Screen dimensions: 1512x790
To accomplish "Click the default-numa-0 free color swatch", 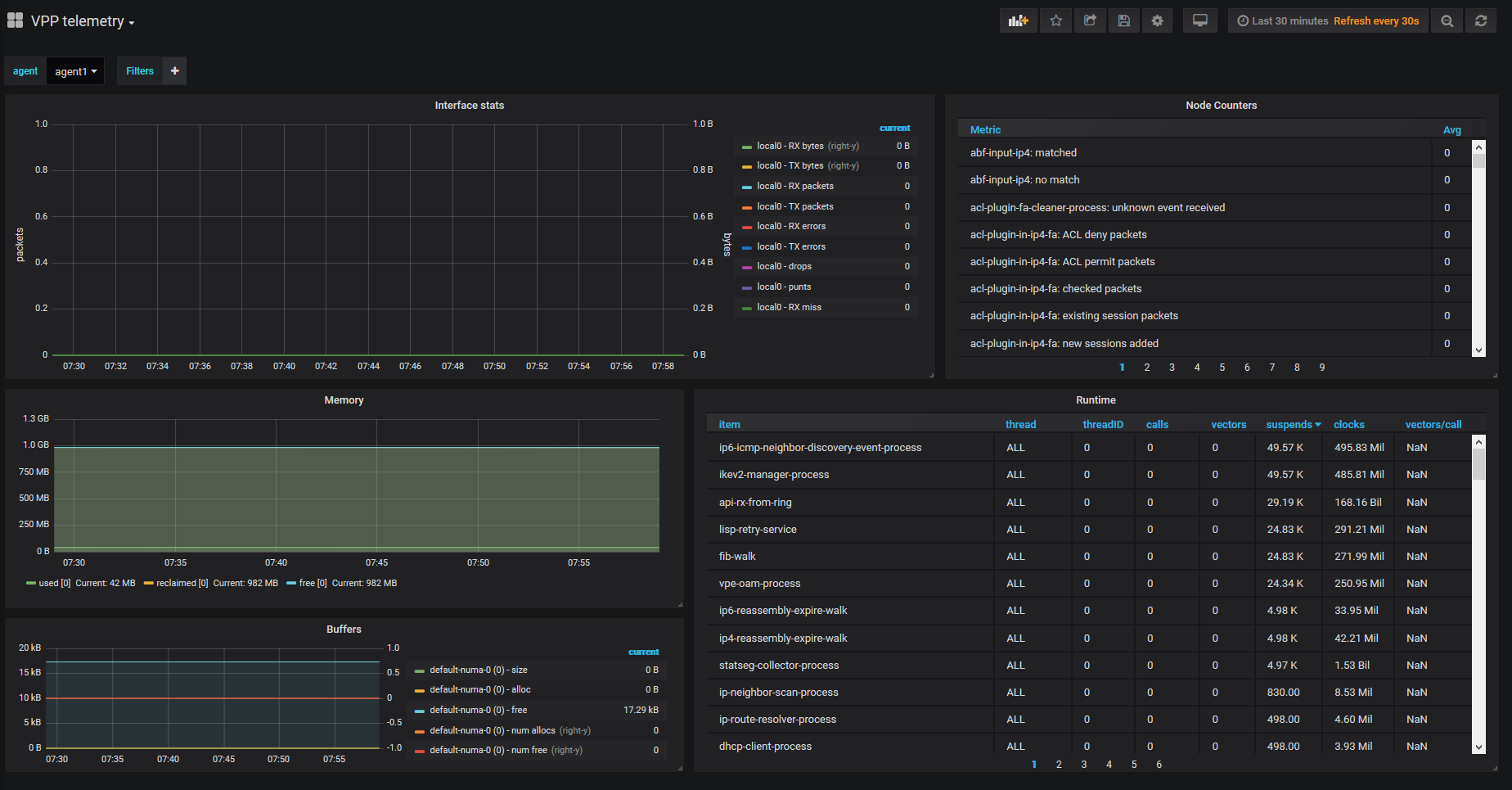I will tap(419, 711).
